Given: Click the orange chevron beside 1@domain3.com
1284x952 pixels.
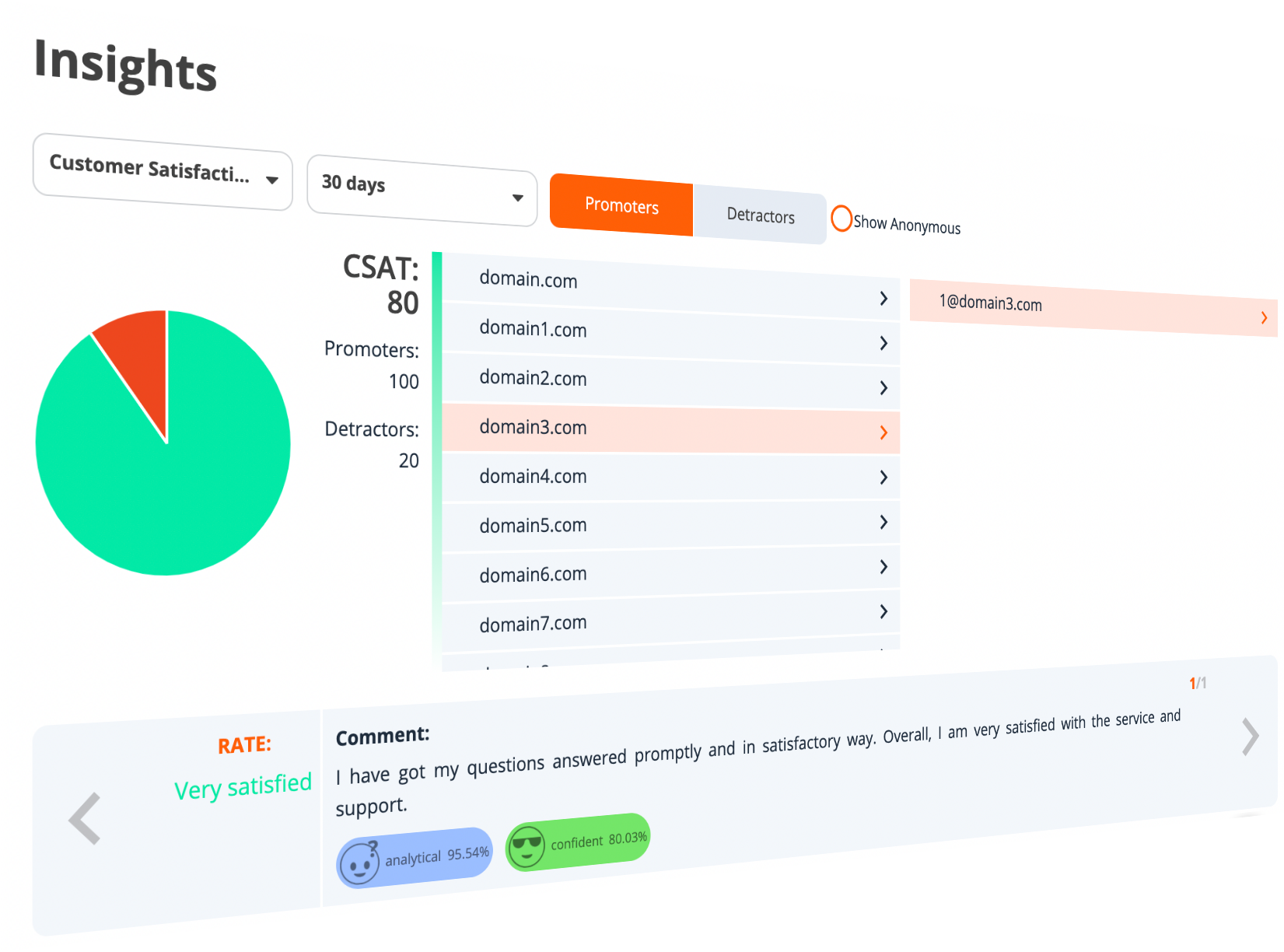Looking at the screenshot, I should [1264, 317].
